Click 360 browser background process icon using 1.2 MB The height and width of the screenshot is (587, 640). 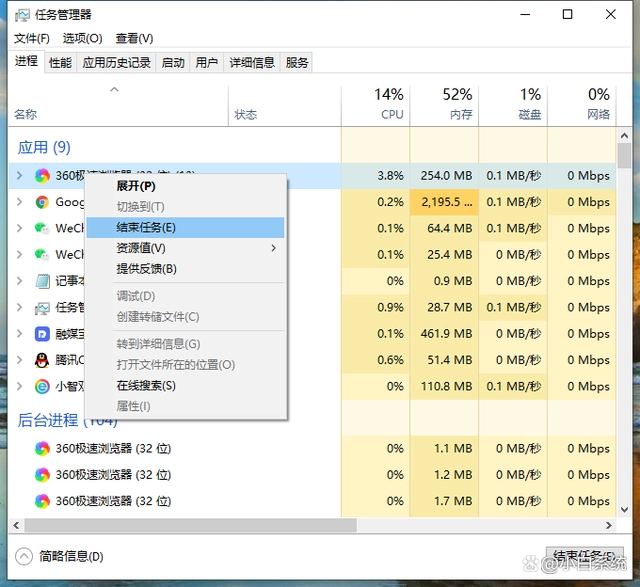coord(42,475)
